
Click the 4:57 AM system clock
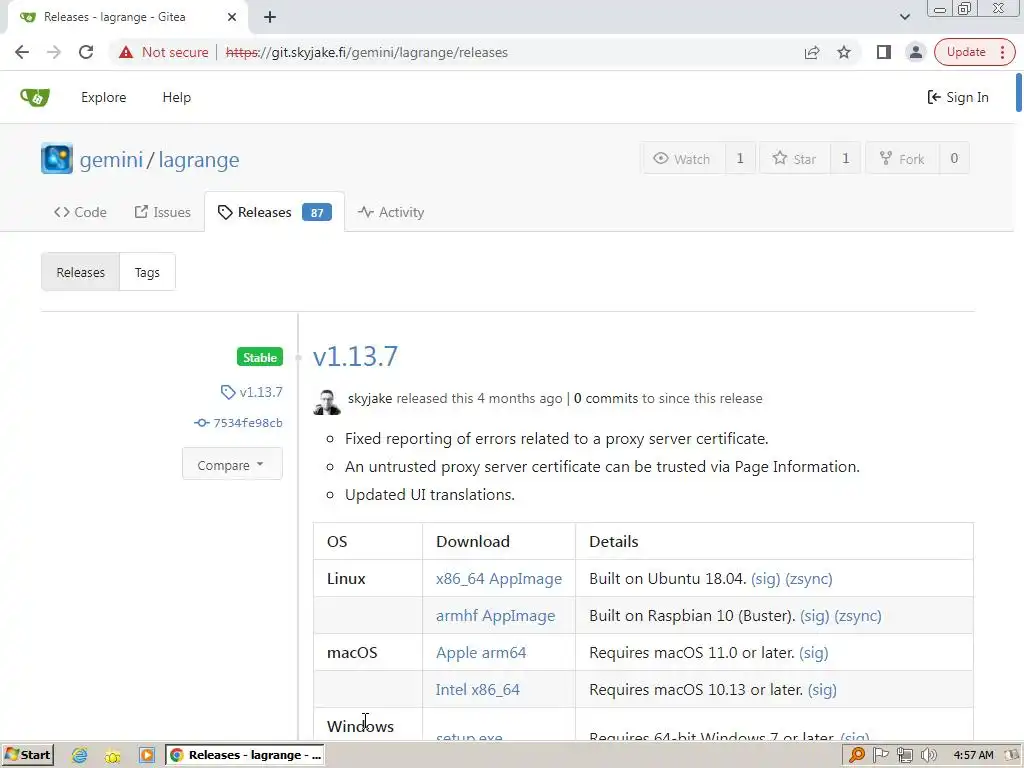(973, 755)
